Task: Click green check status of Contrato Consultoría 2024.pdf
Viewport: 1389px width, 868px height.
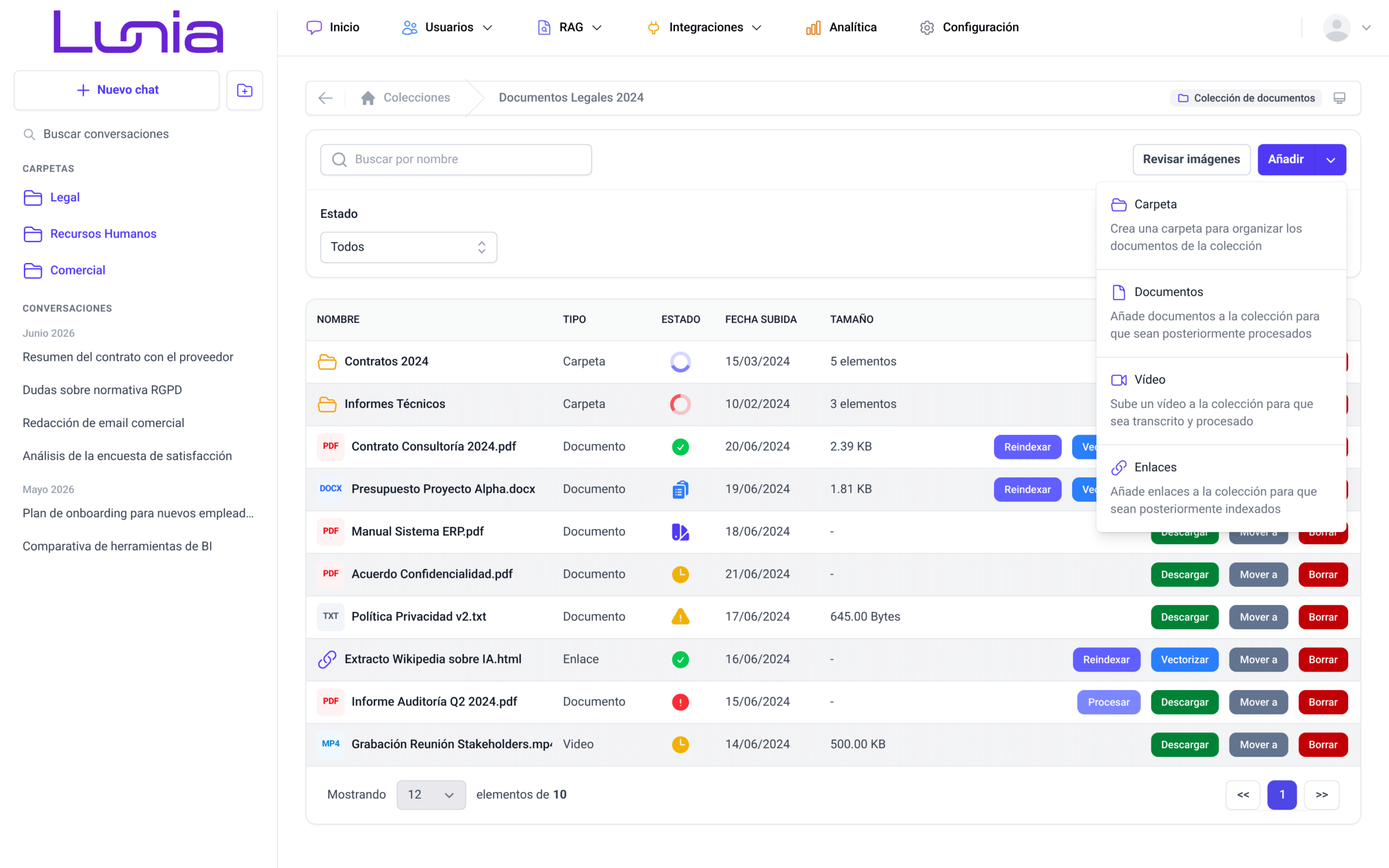Action: (x=680, y=446)
